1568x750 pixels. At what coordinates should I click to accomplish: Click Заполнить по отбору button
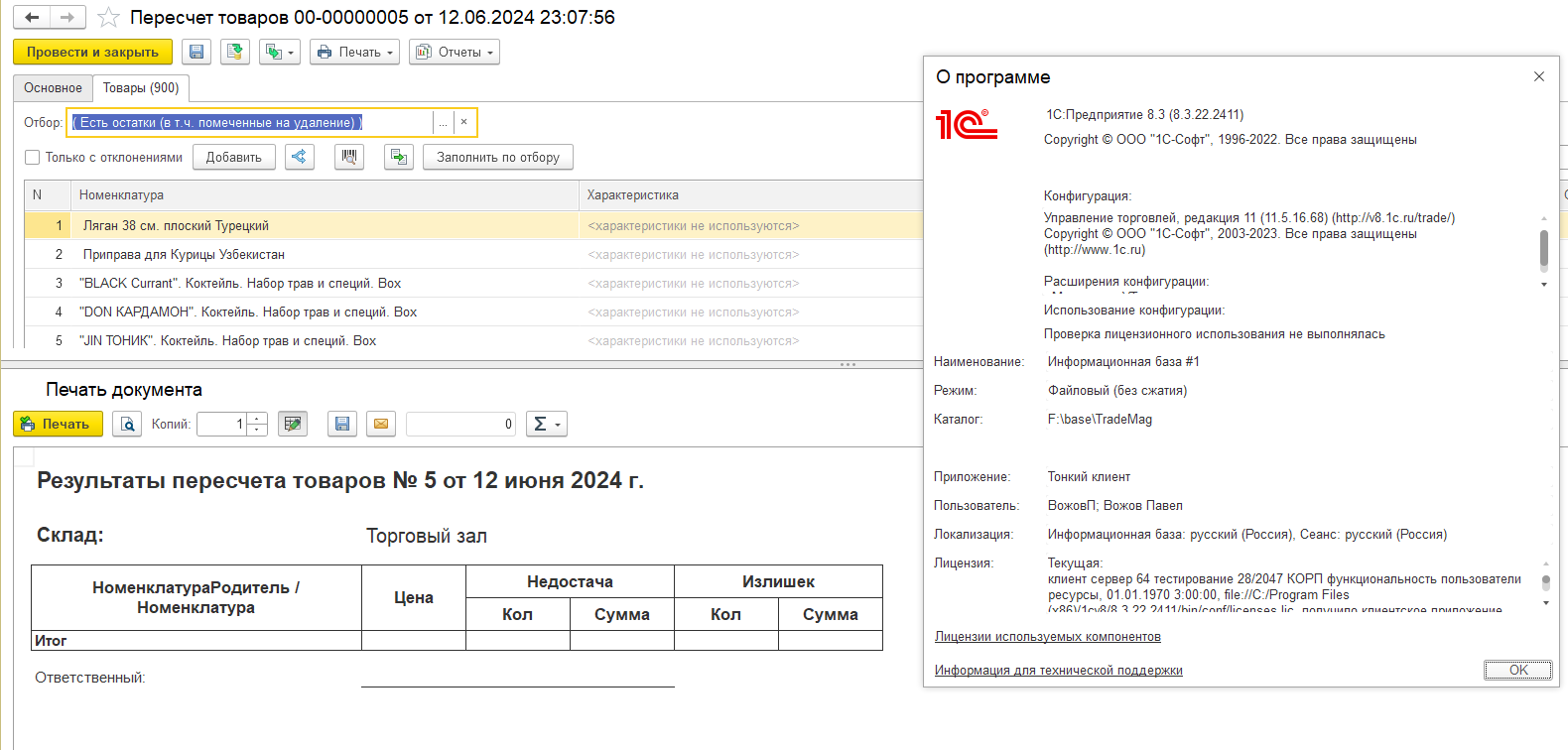coord(498,157)
